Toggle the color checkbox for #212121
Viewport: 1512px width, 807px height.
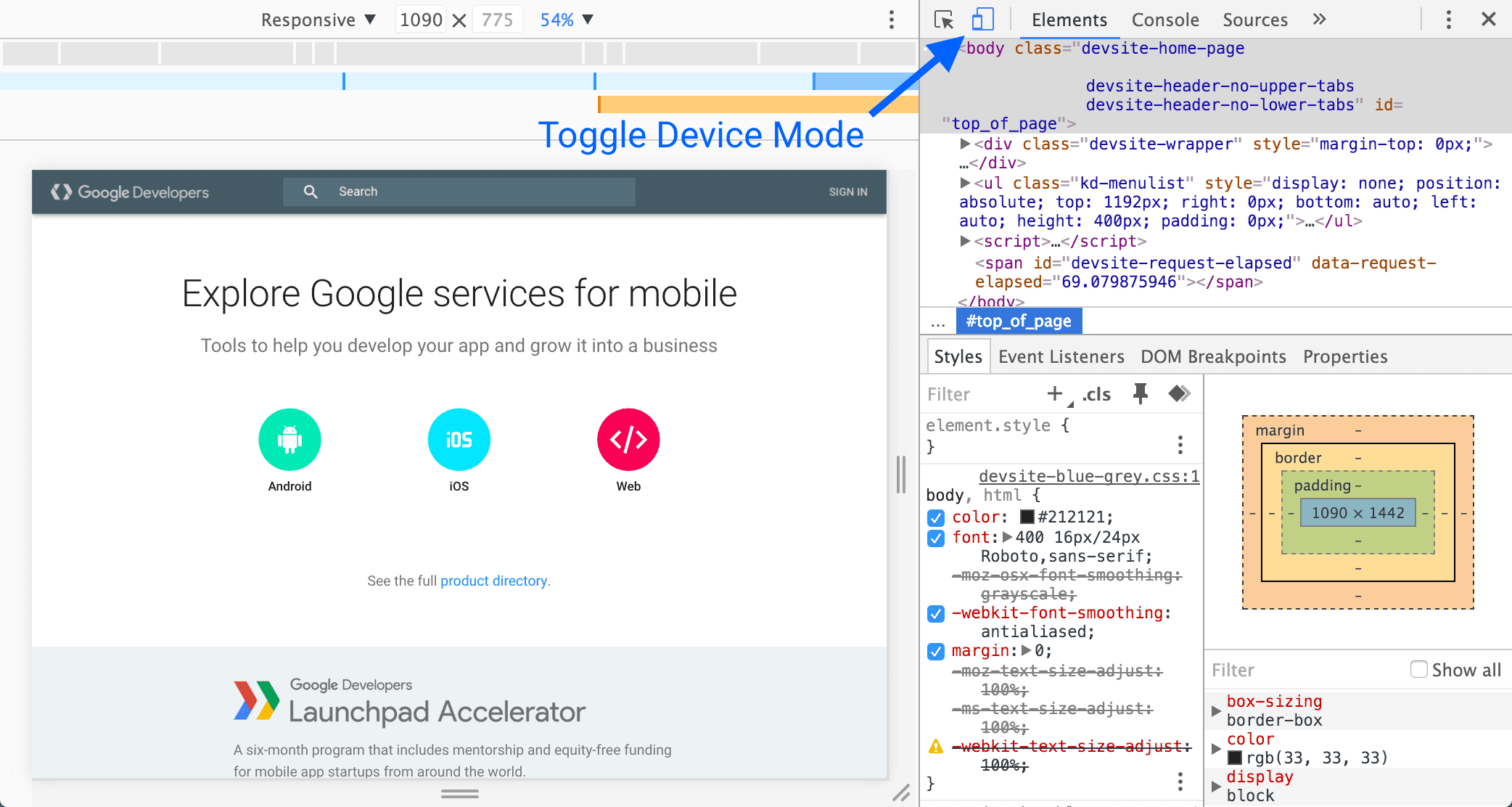935,517
